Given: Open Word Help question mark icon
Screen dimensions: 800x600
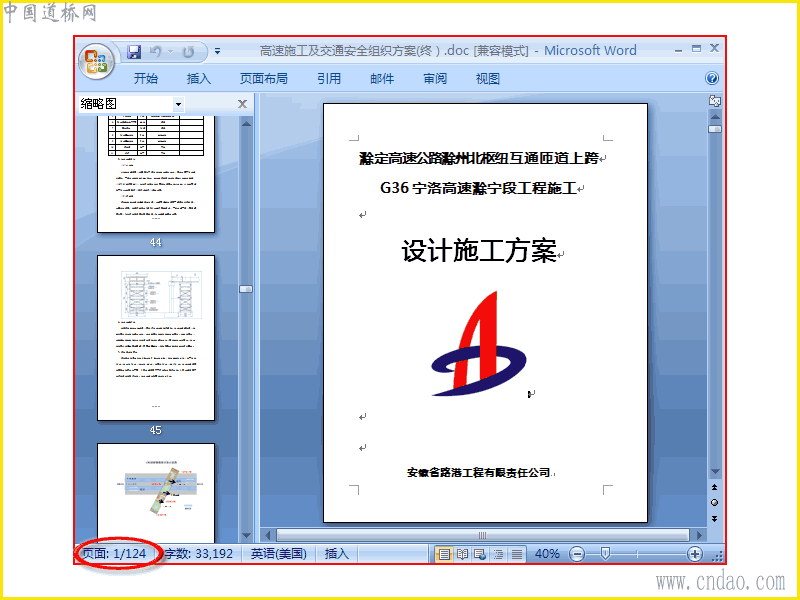Looking at the screenshot, I should [x=712, y=78].
